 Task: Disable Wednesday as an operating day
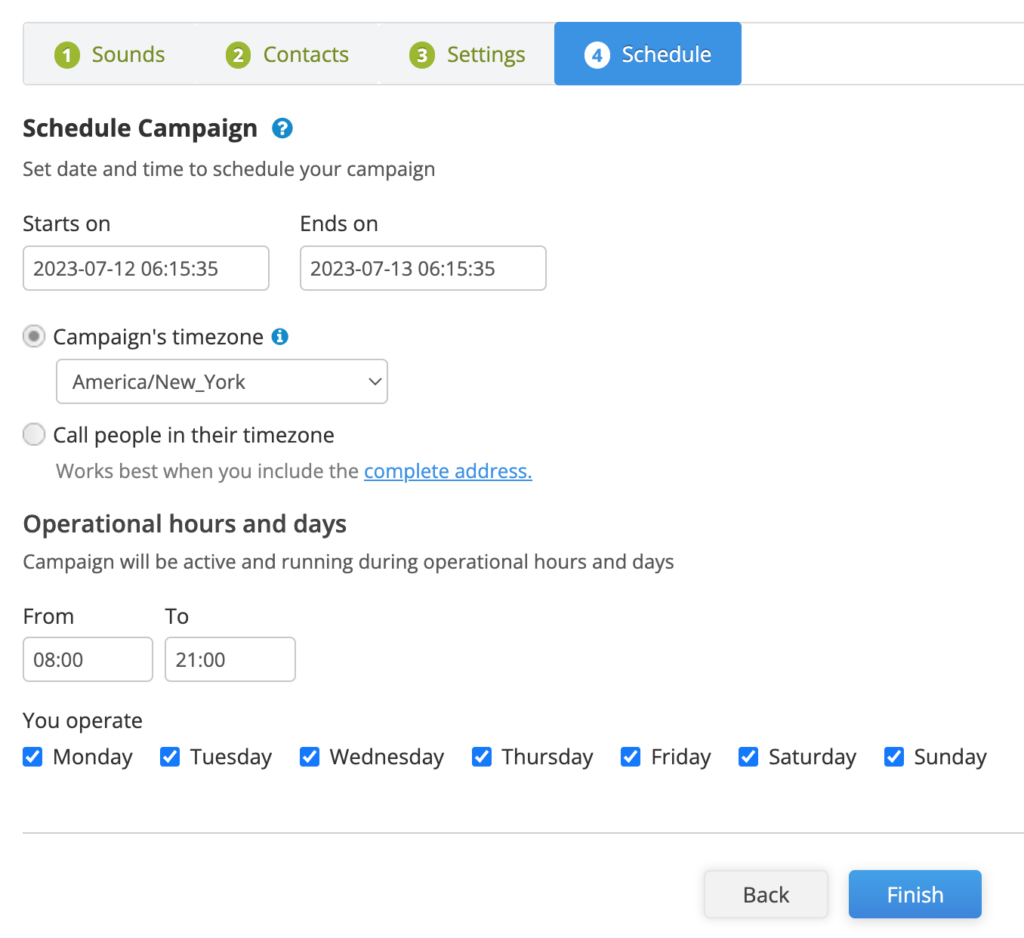[310, 756]
